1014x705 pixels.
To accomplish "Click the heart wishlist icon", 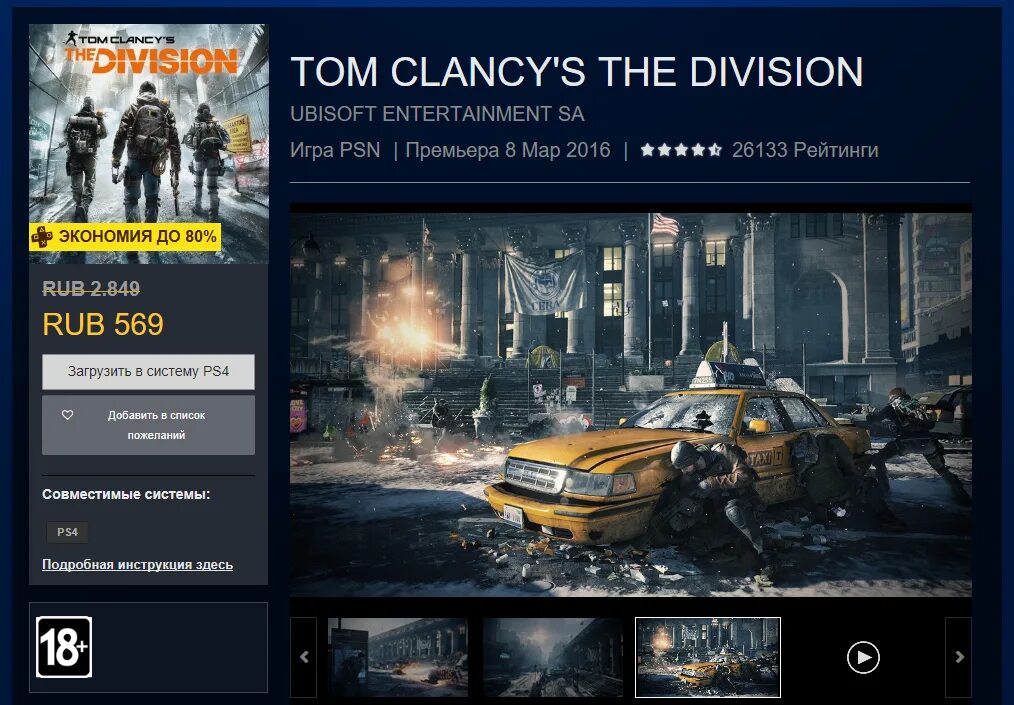I will (x=67, y=415).
